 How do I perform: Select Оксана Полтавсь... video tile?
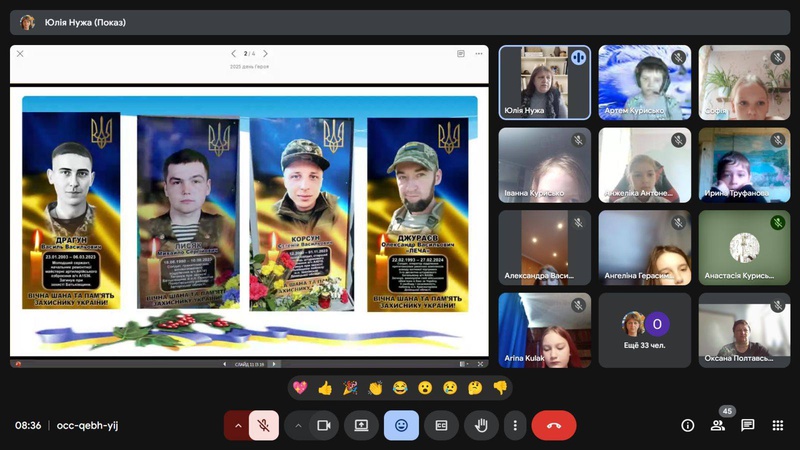point(744,331)
